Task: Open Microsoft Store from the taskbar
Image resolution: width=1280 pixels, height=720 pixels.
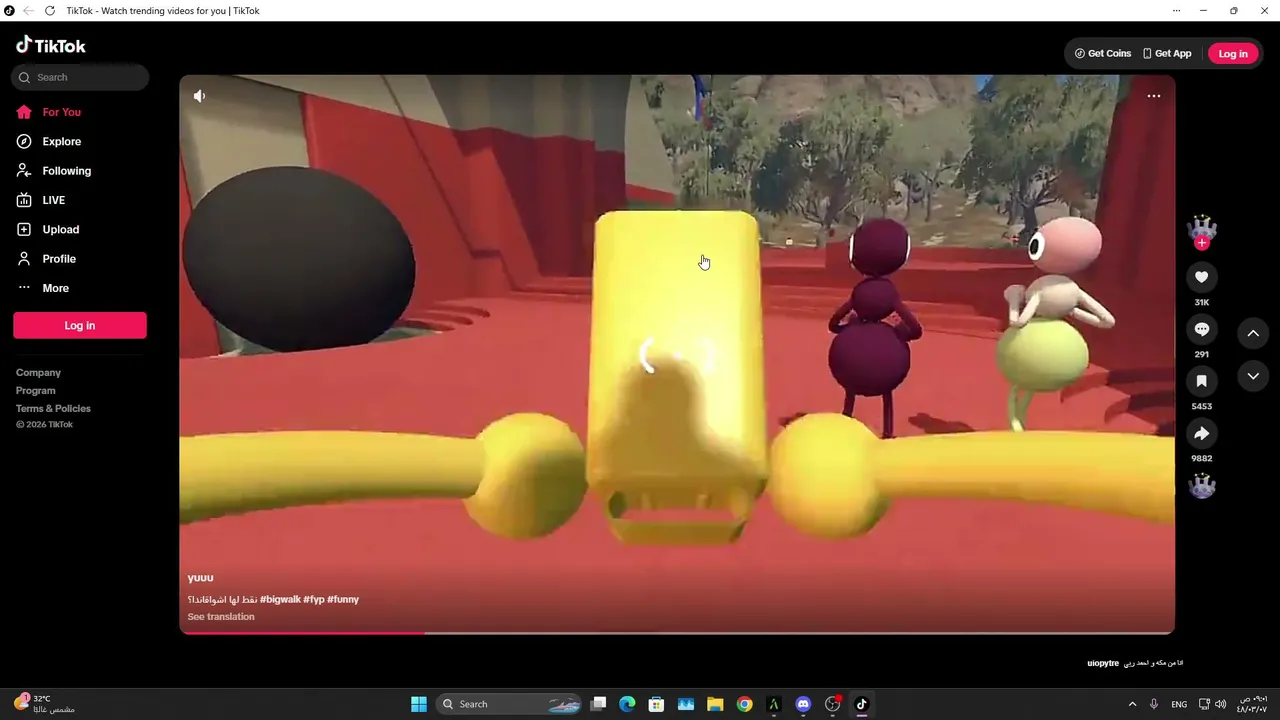Action: click(x=656, y=704)
